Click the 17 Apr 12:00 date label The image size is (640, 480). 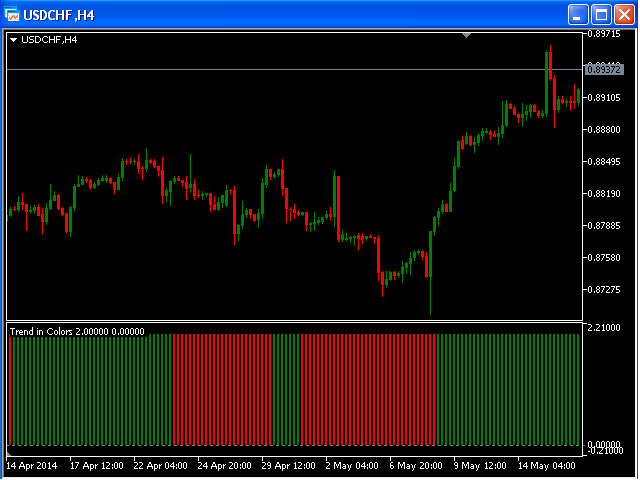97,466
